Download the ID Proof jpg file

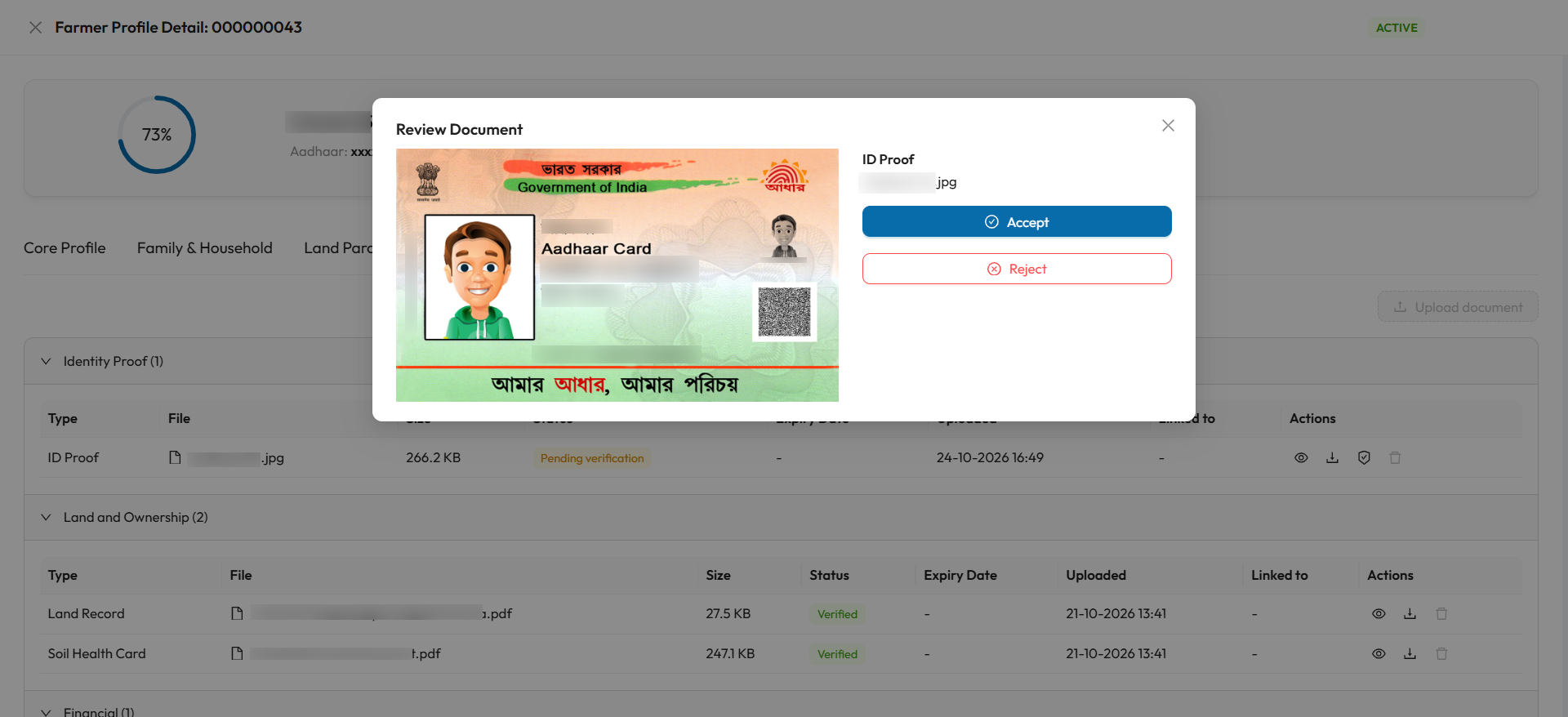[1332, 458]
